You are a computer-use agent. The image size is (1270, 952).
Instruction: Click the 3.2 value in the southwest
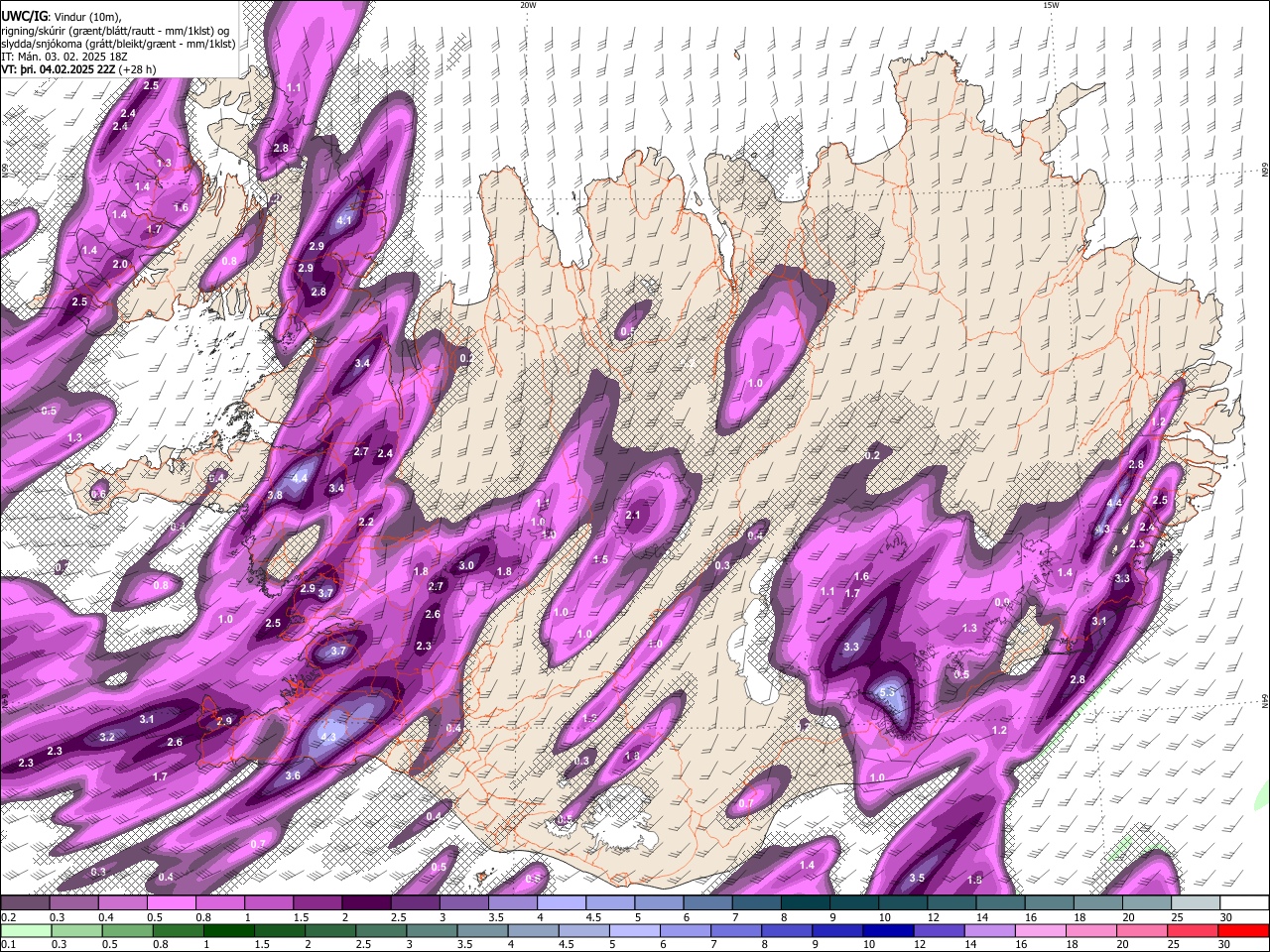tap(107, 737)
